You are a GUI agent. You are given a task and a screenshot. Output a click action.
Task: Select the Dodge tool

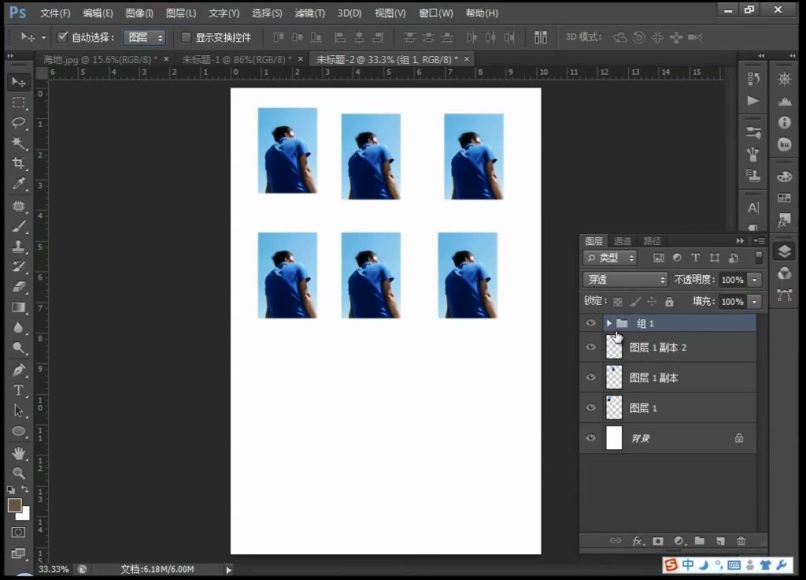[x=19, y=348]
